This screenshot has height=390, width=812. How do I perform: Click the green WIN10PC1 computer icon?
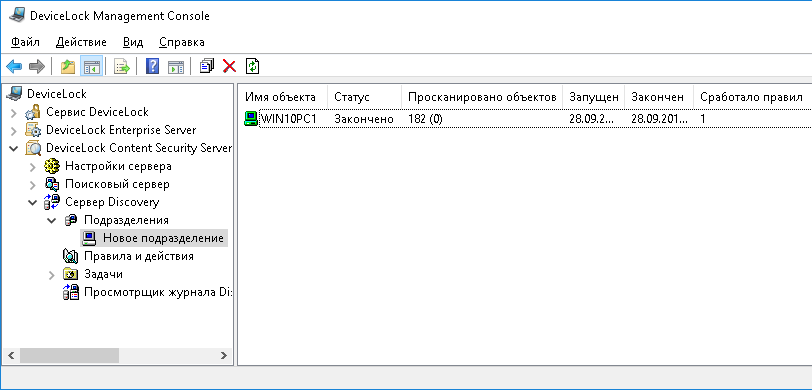(x=251, y=119)
